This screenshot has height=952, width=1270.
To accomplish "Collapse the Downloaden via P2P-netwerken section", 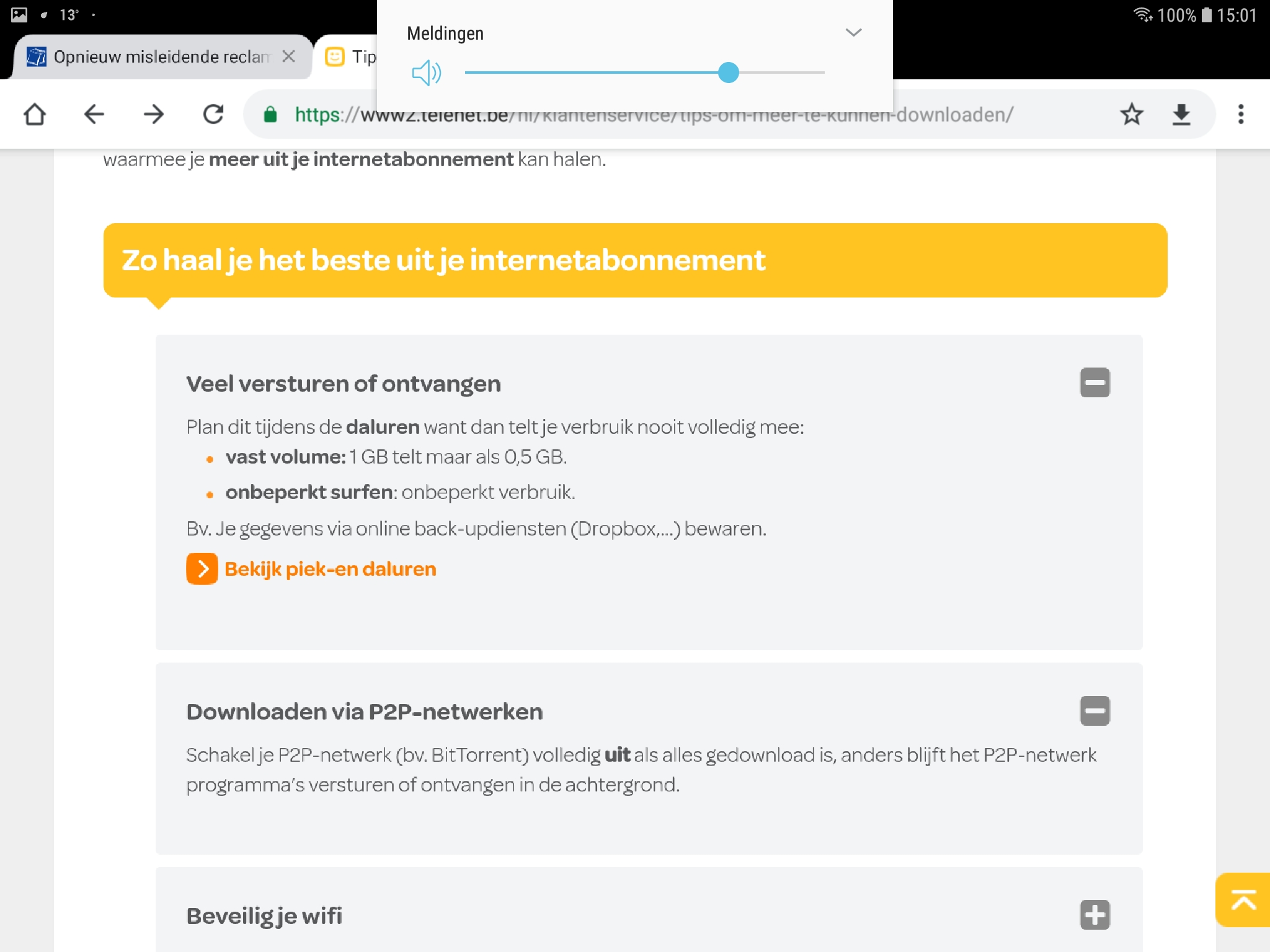I will tap(1095, 710).
